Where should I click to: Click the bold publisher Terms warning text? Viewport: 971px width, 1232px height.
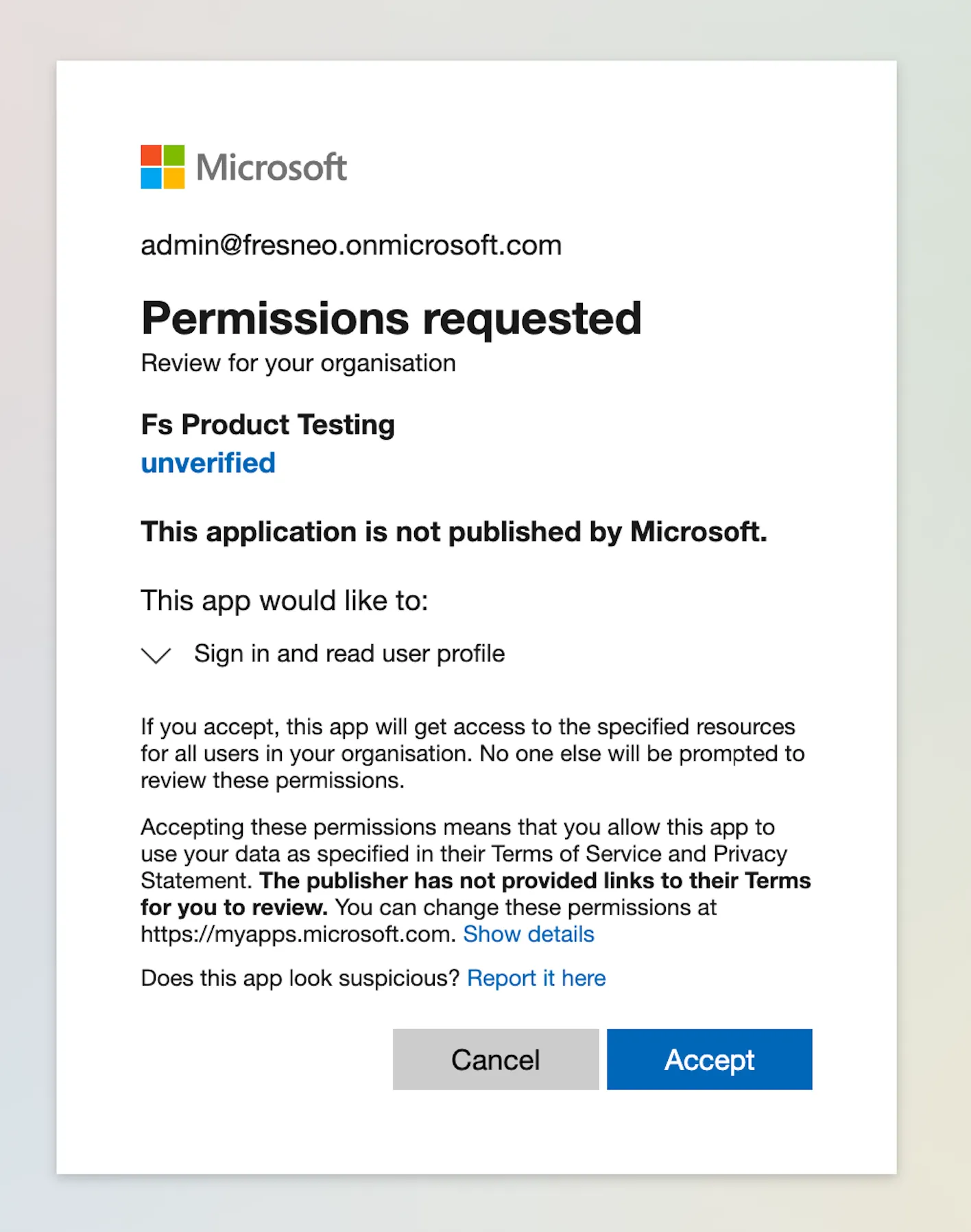pyautogui.click(x=535, y=881)
